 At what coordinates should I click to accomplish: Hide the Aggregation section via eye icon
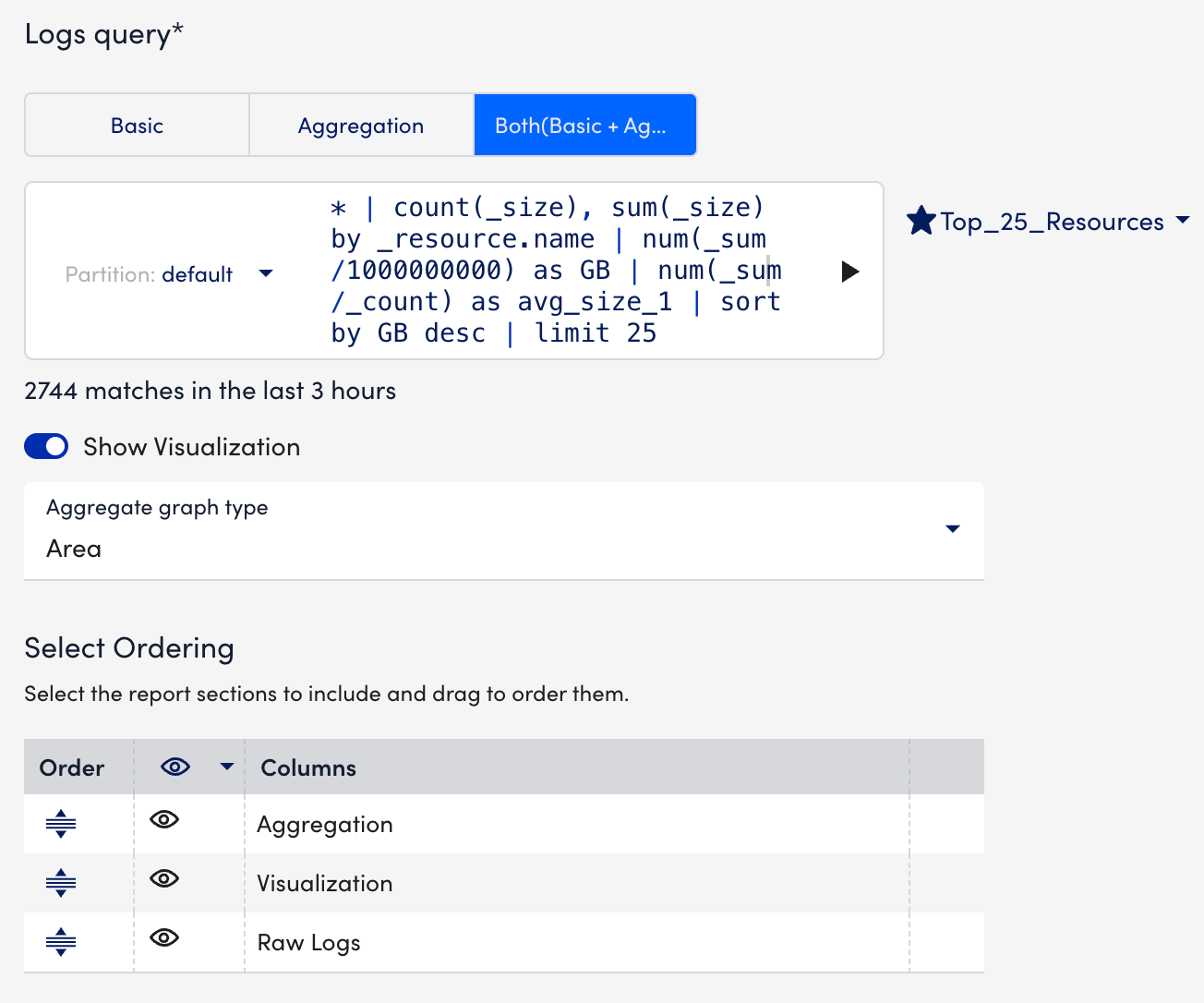[x=164, y=819]
